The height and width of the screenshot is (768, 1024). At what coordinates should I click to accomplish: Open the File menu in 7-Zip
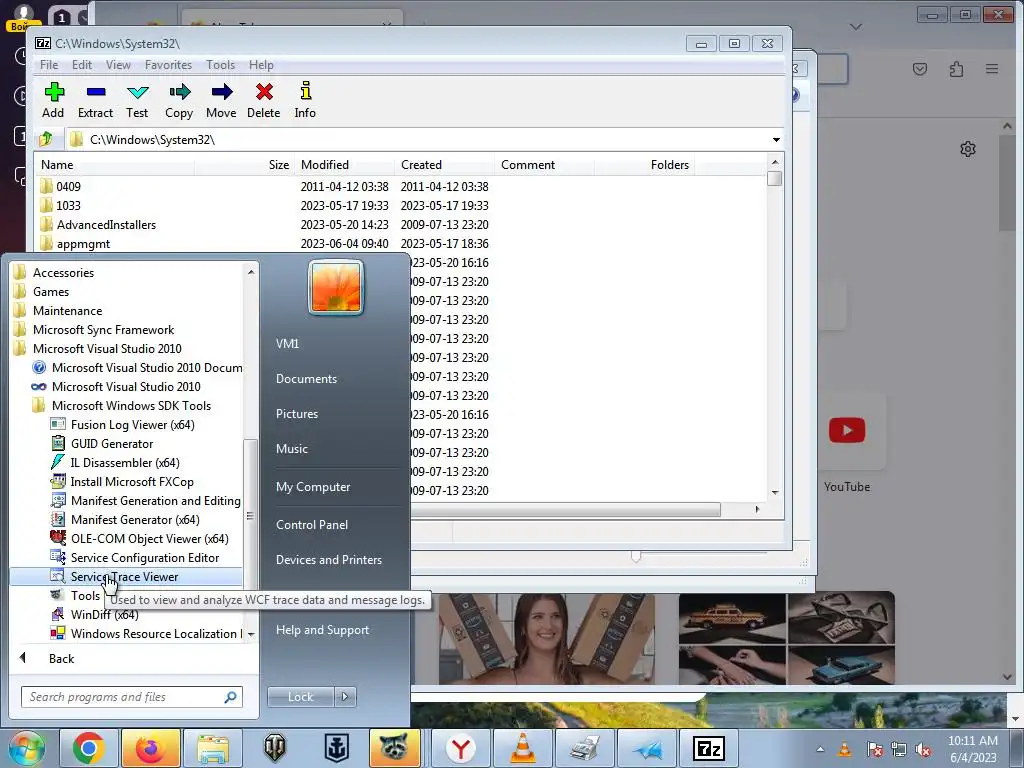[x=49, y=65]
